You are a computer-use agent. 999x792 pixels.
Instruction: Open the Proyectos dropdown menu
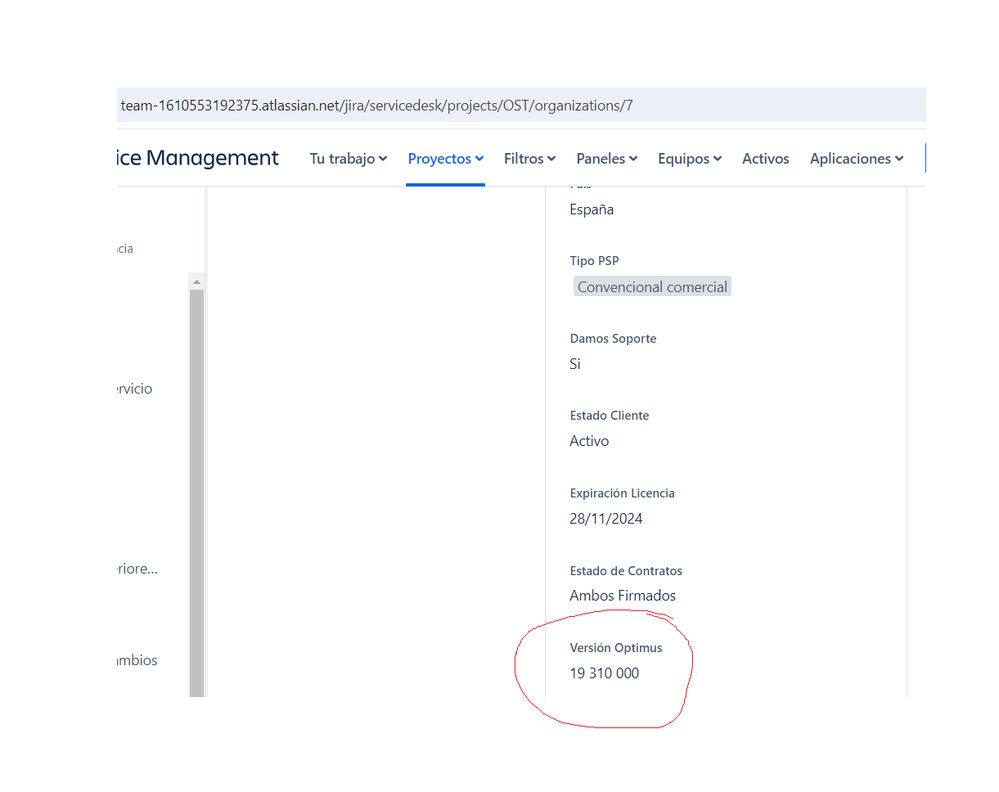tap(445, 159)
